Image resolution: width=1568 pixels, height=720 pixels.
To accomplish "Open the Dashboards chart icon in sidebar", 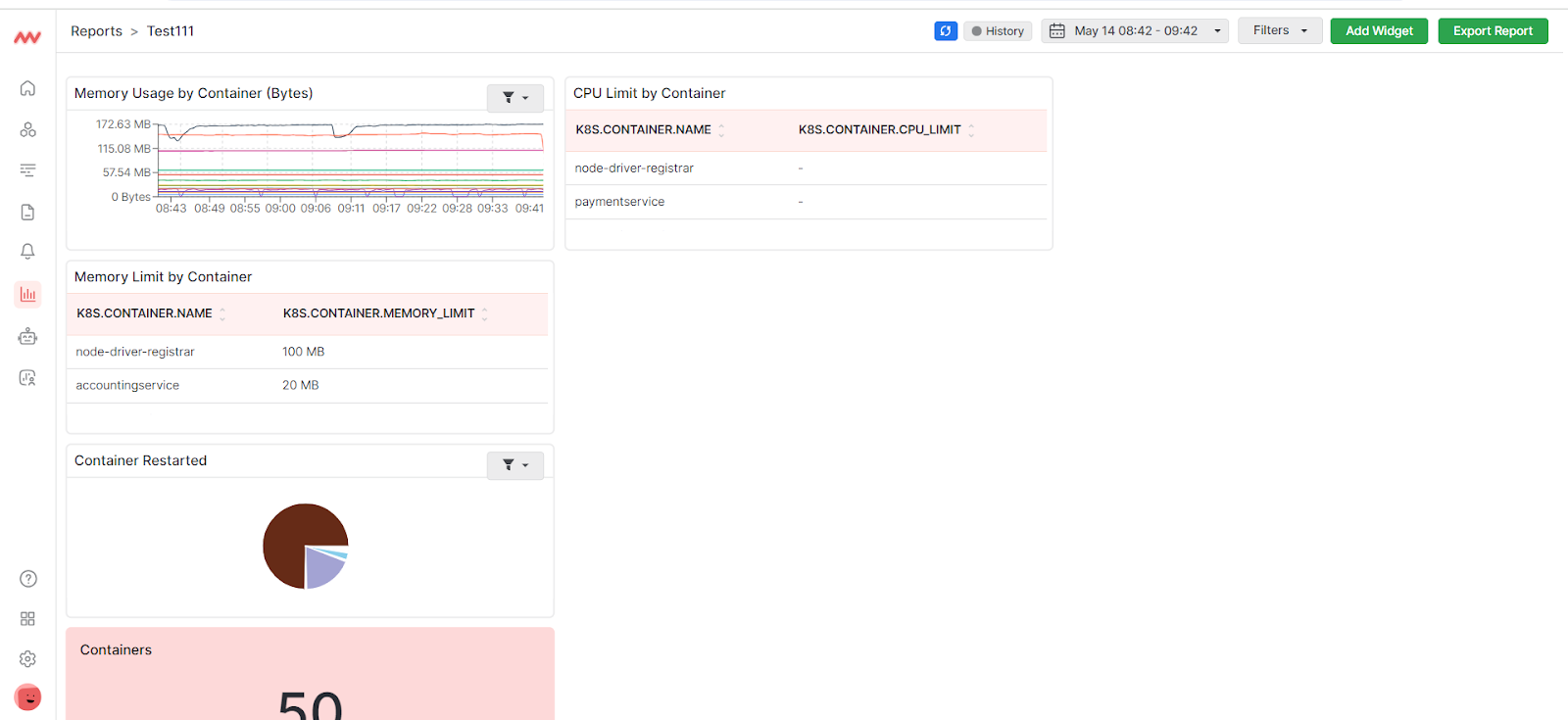I will [27, 294].
